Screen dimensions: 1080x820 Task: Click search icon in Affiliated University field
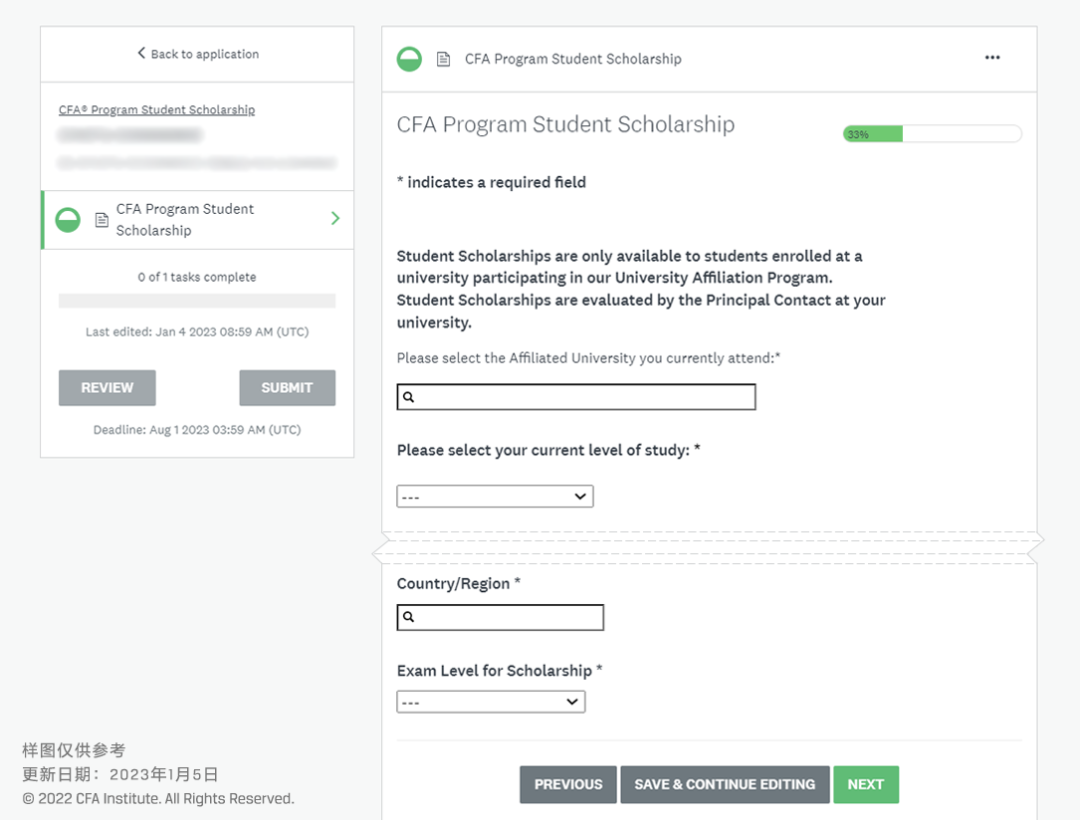pyautogui.click(x=408, y=397)
